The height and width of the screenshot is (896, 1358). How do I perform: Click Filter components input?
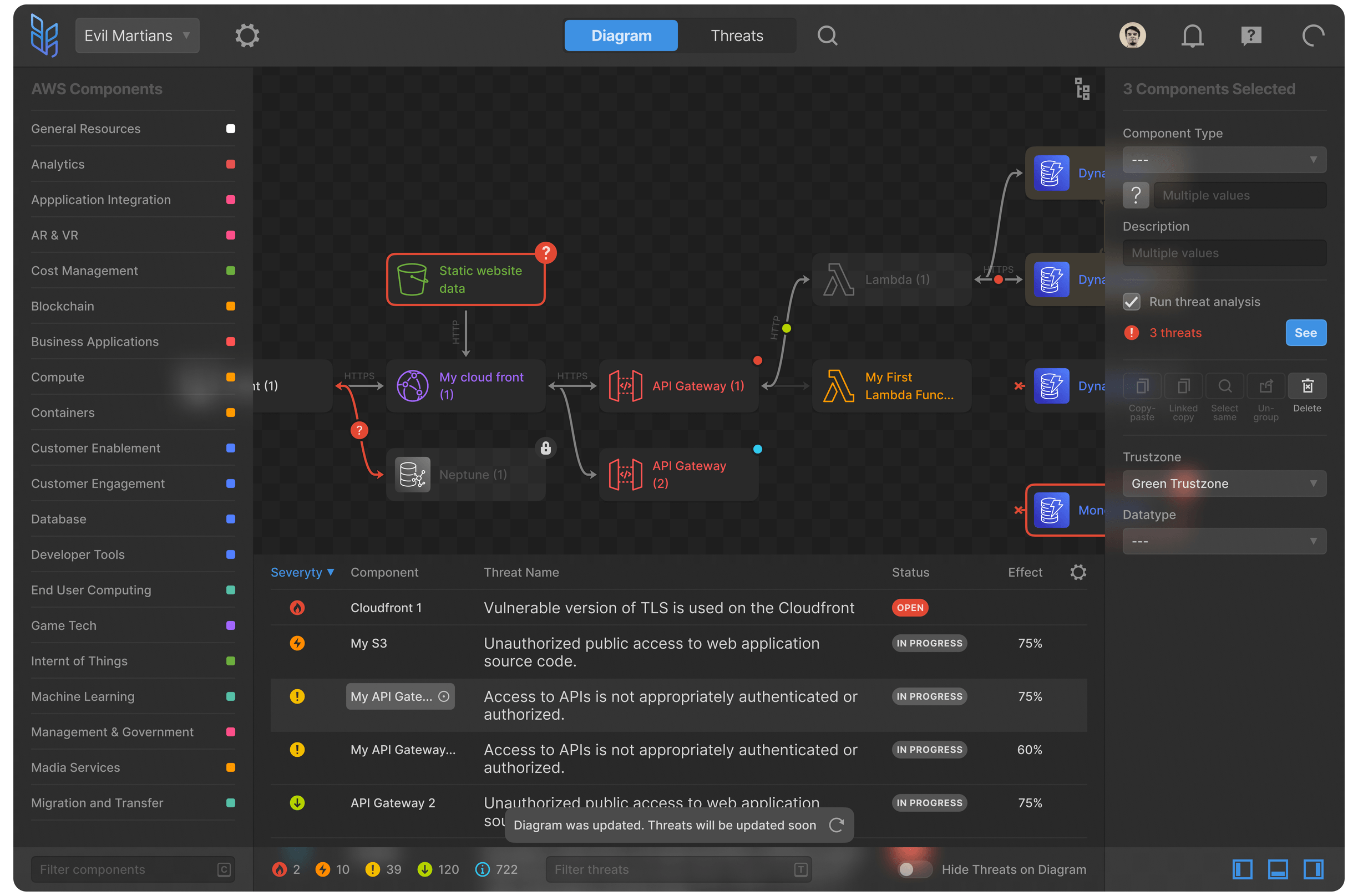[x=133, y=869]
